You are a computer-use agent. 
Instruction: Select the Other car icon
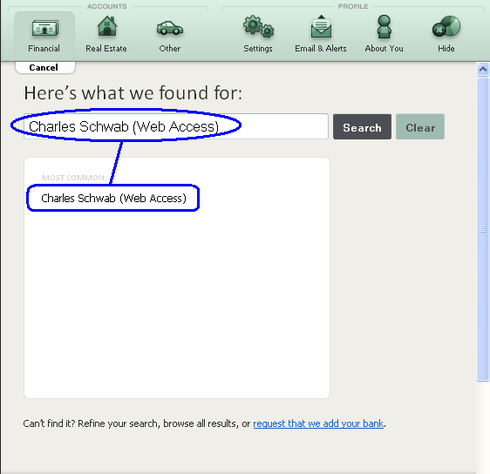point(170,28)
